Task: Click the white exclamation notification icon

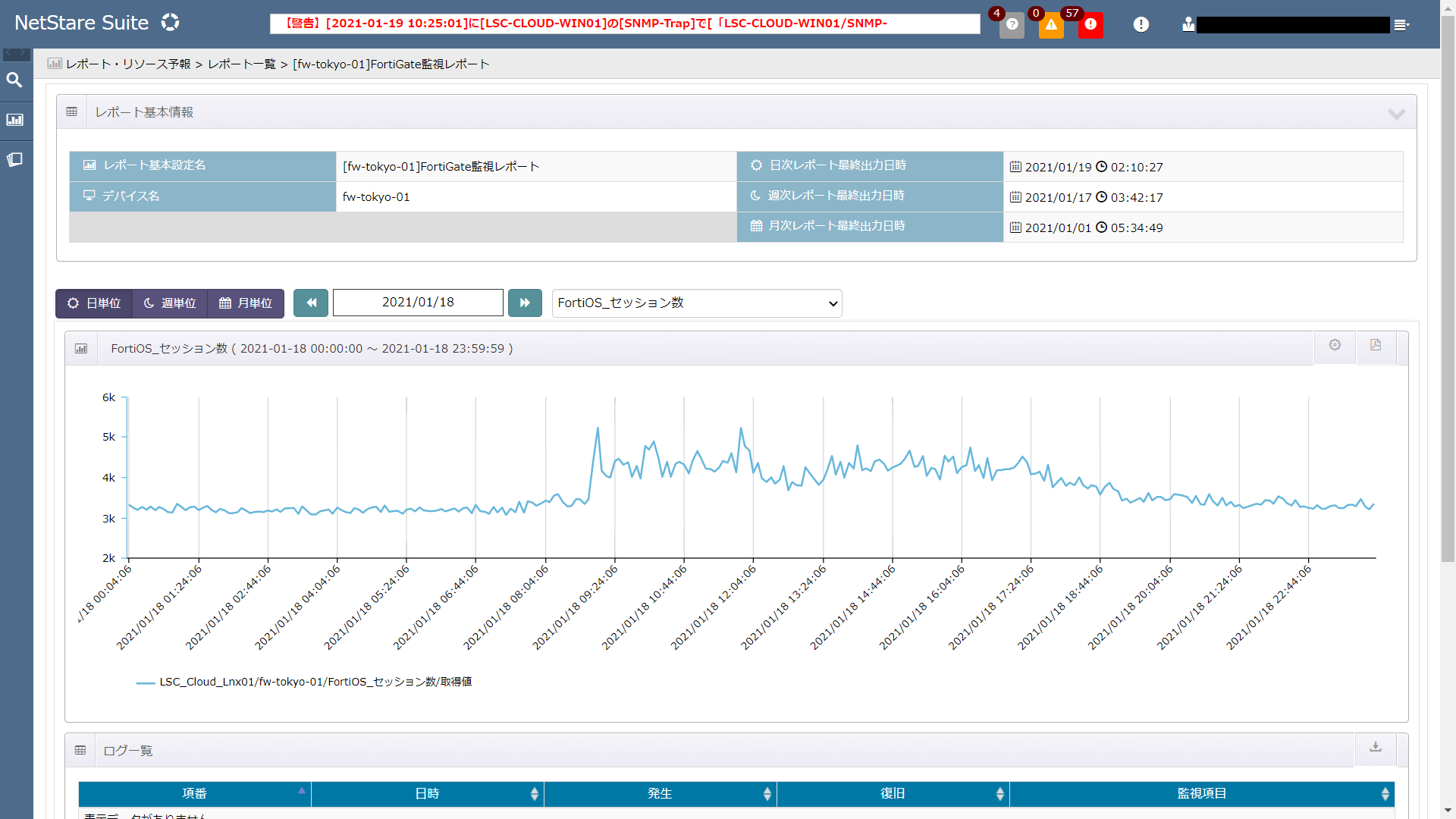Action: (x=1141, y=24)
